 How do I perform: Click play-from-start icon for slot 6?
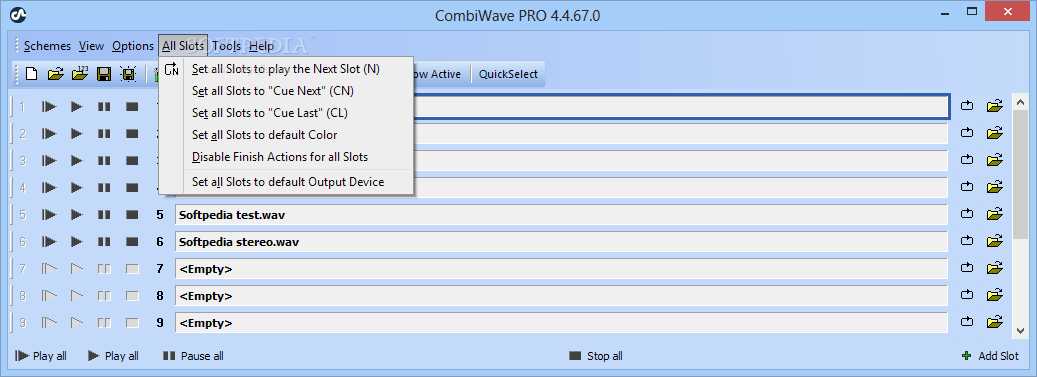[49, 242]
